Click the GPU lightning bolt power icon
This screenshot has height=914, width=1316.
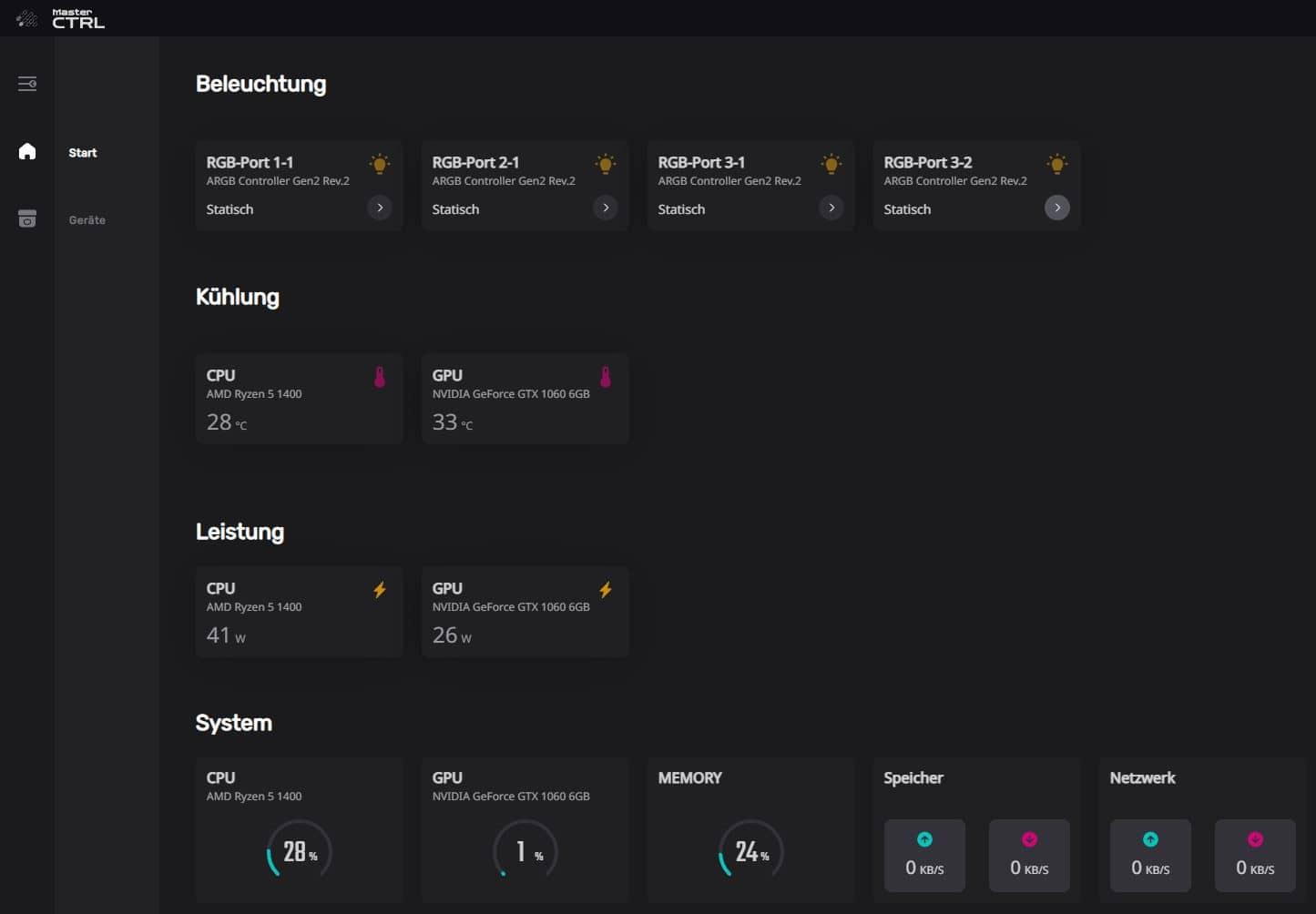click(606, 590)
